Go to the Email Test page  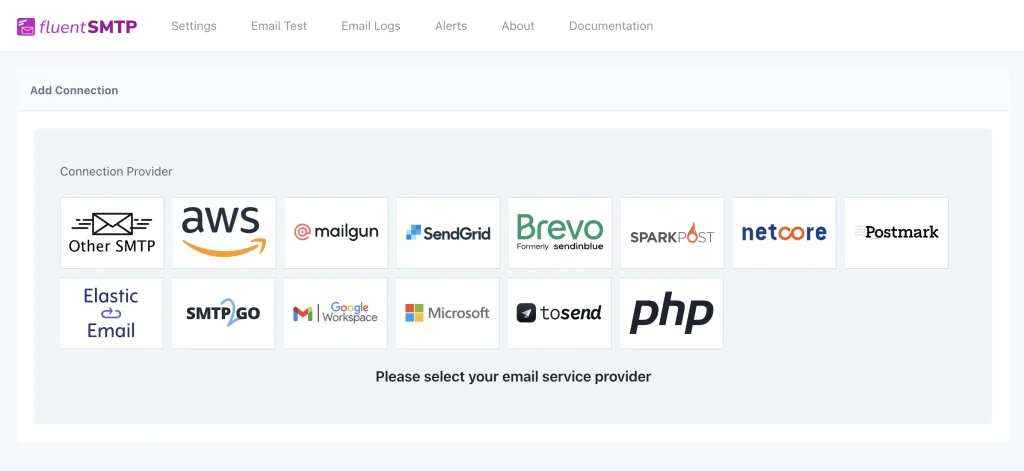(279, 26)
